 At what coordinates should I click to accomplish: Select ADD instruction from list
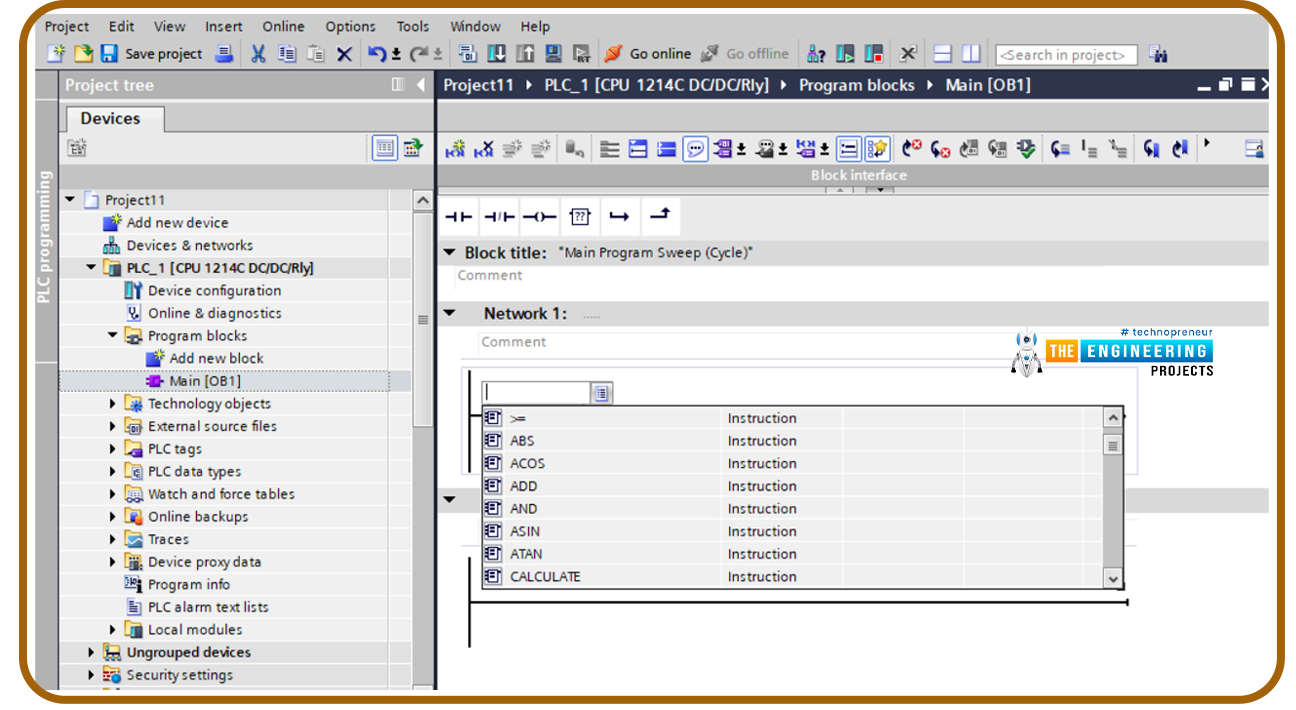click(x=792, y=486)
